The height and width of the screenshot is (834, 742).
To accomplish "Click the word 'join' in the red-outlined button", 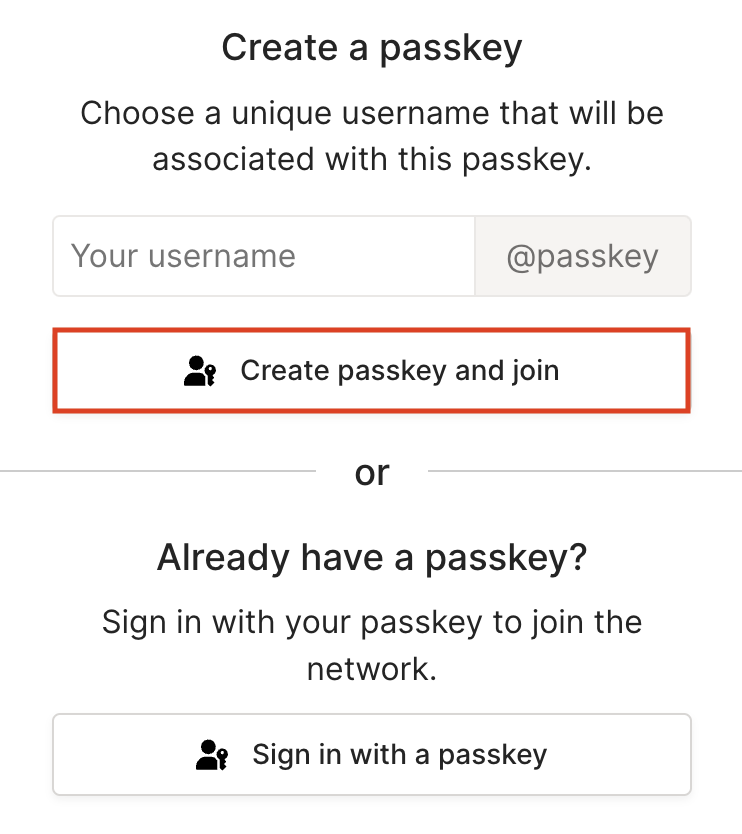I will click(536, 371).
